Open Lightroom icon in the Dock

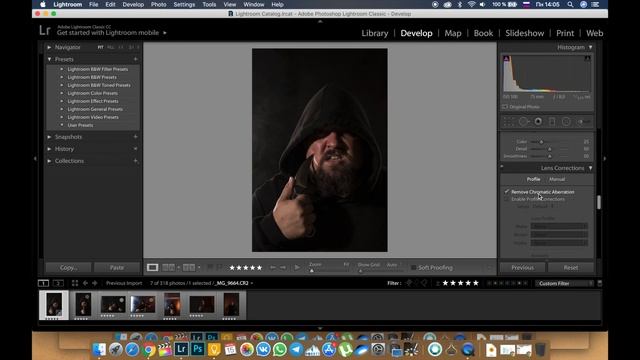[181, 349]
